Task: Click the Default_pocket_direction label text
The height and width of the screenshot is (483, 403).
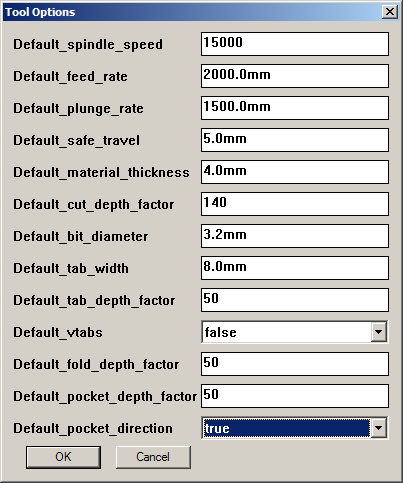Action: pyautogui.click(x=93, y=429)
